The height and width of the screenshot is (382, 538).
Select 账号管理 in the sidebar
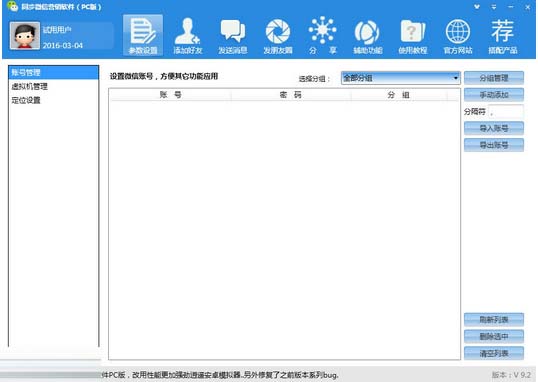click(x=54, y=72)
